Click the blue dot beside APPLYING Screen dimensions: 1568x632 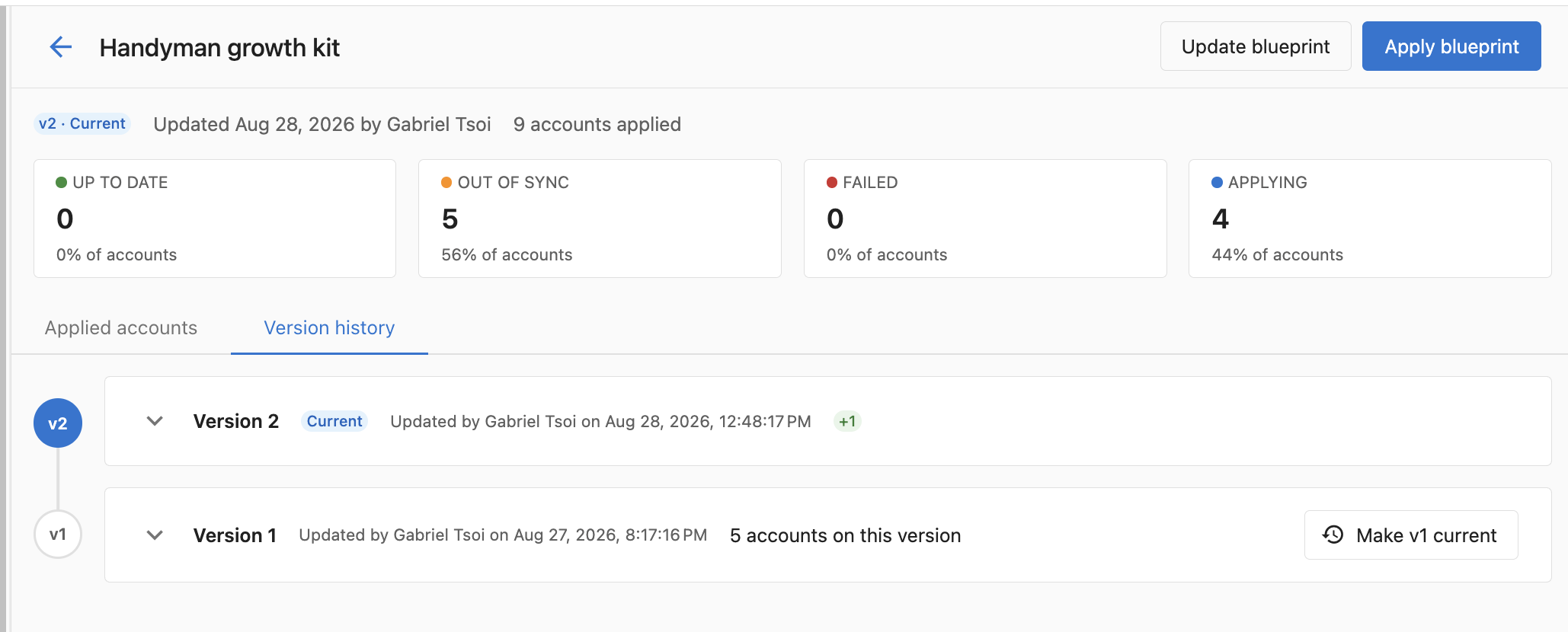pos(1217,183)
